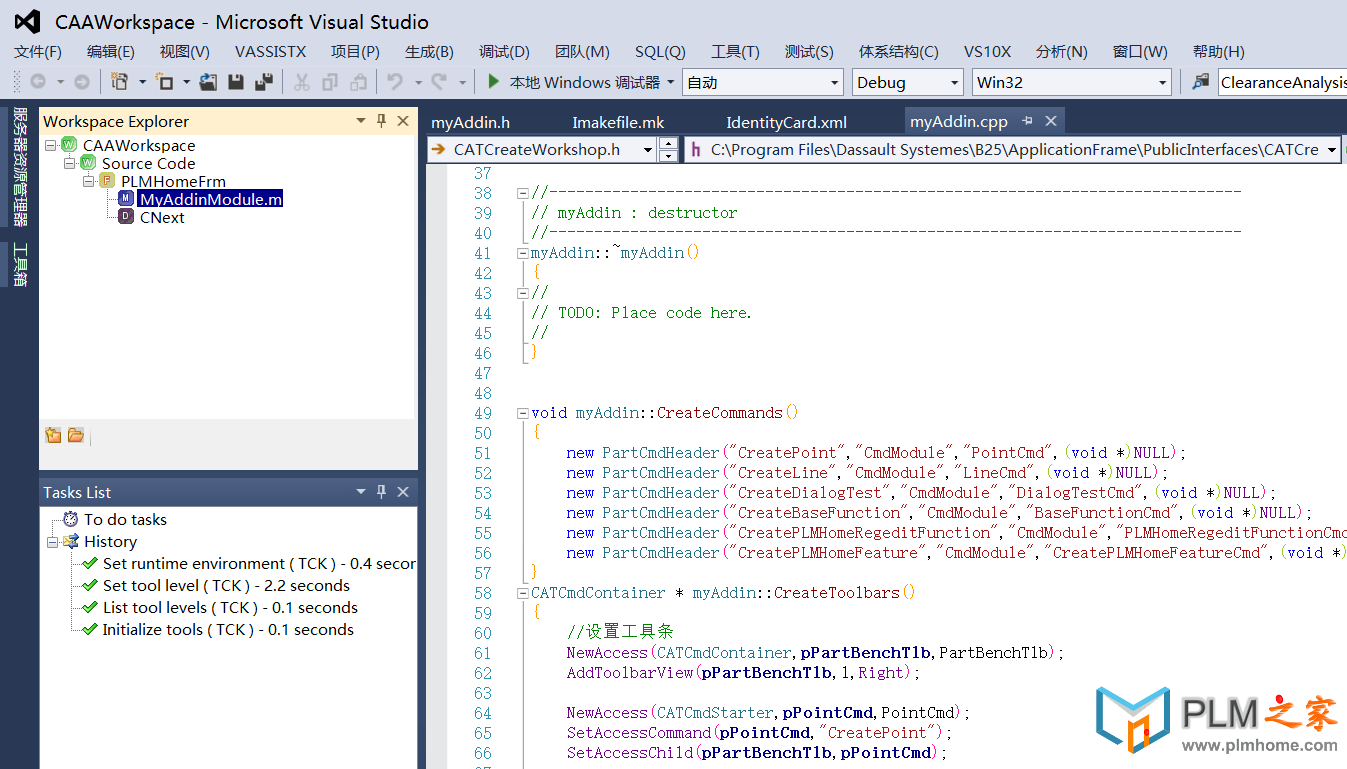
Task: Collapse the destructor comment block outline
Action: tap(522, 193)
